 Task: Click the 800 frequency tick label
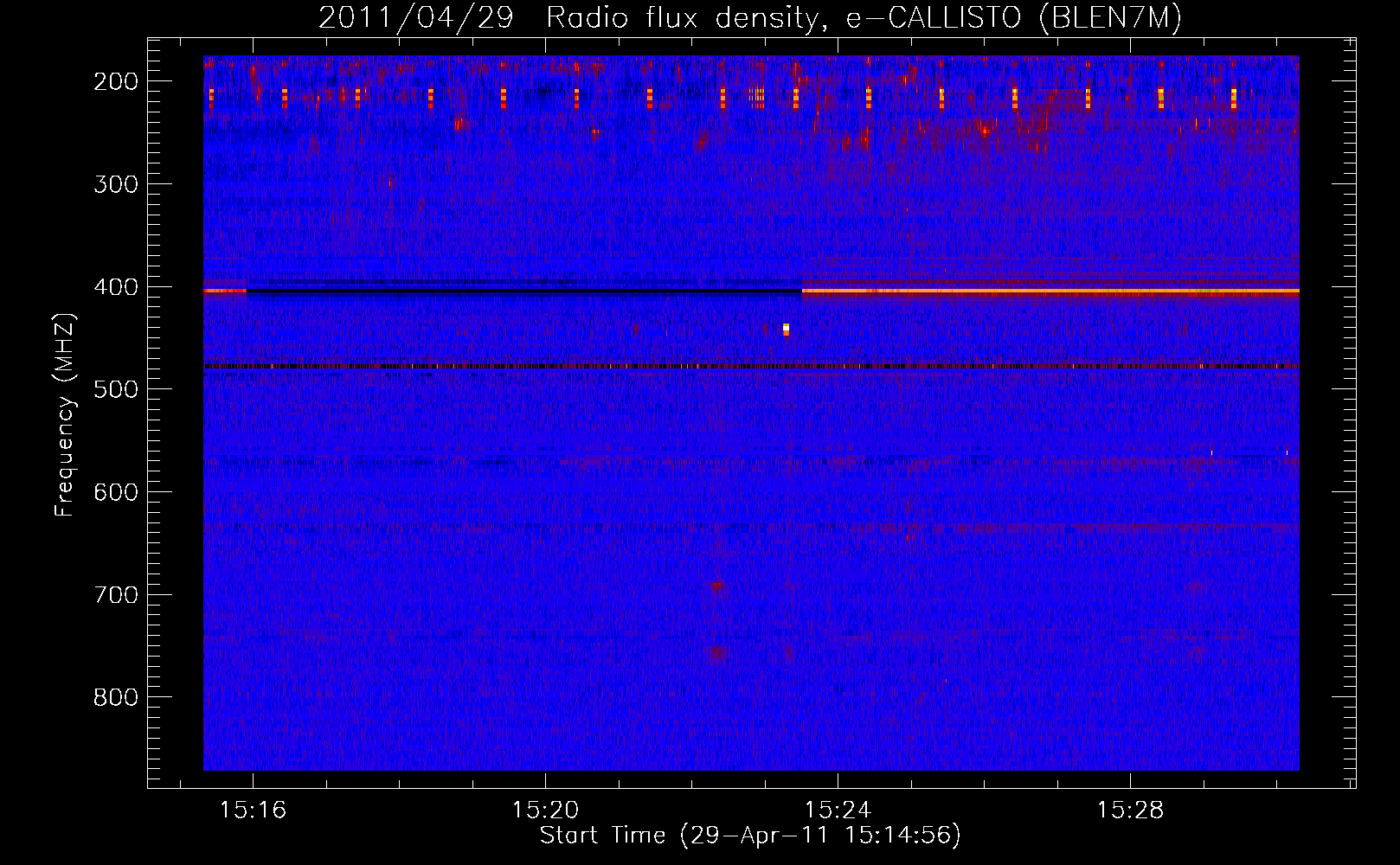click(x=116, y=697)
